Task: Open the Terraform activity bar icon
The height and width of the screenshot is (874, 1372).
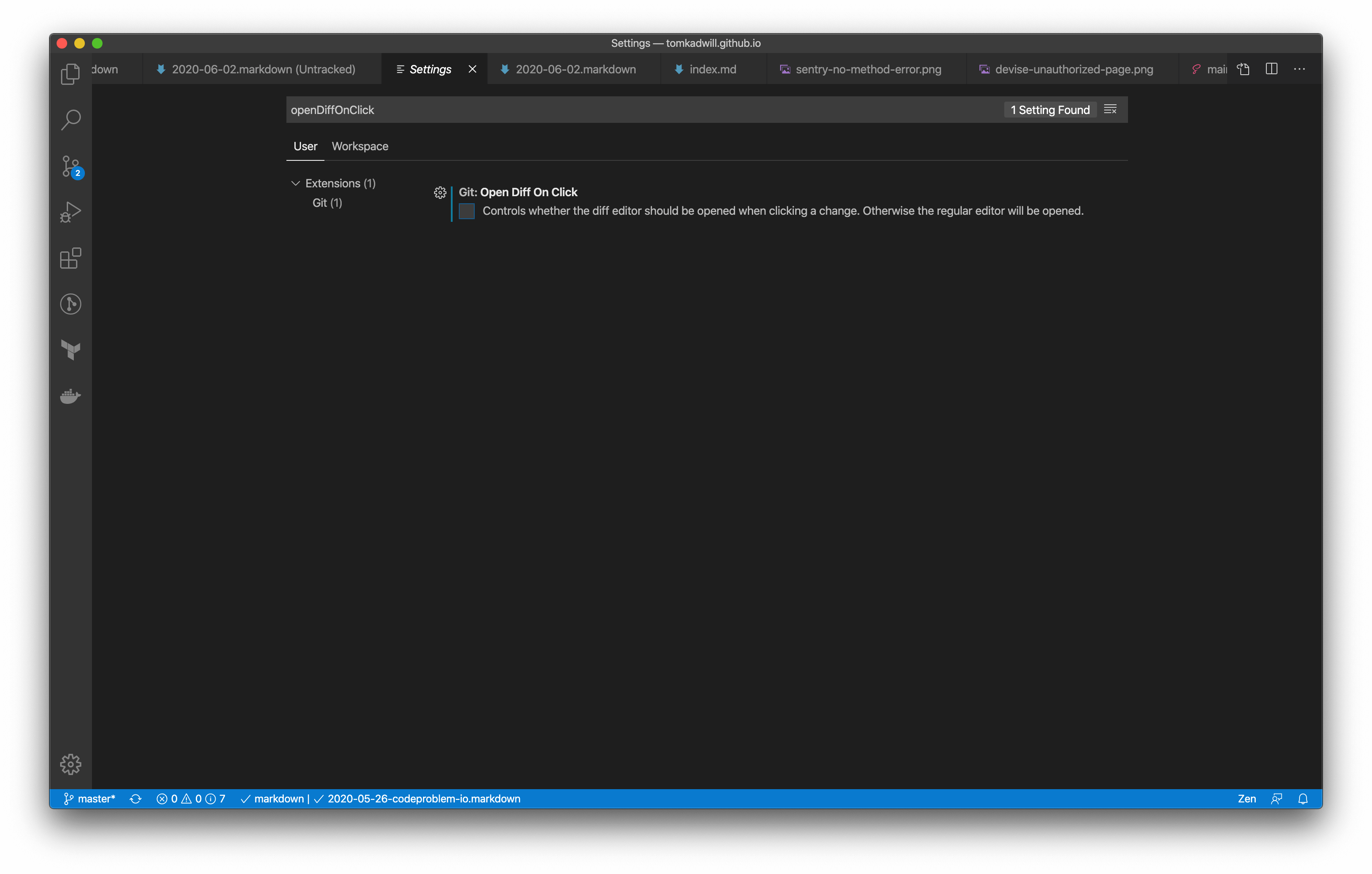Action: (x=71, y=349)
